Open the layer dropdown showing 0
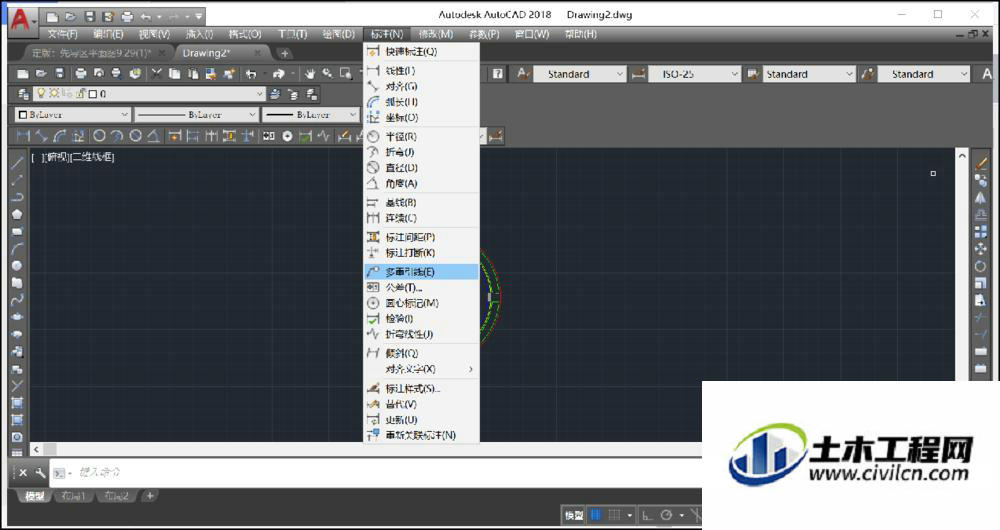The image size is (1000, 530). click(149, 94)
